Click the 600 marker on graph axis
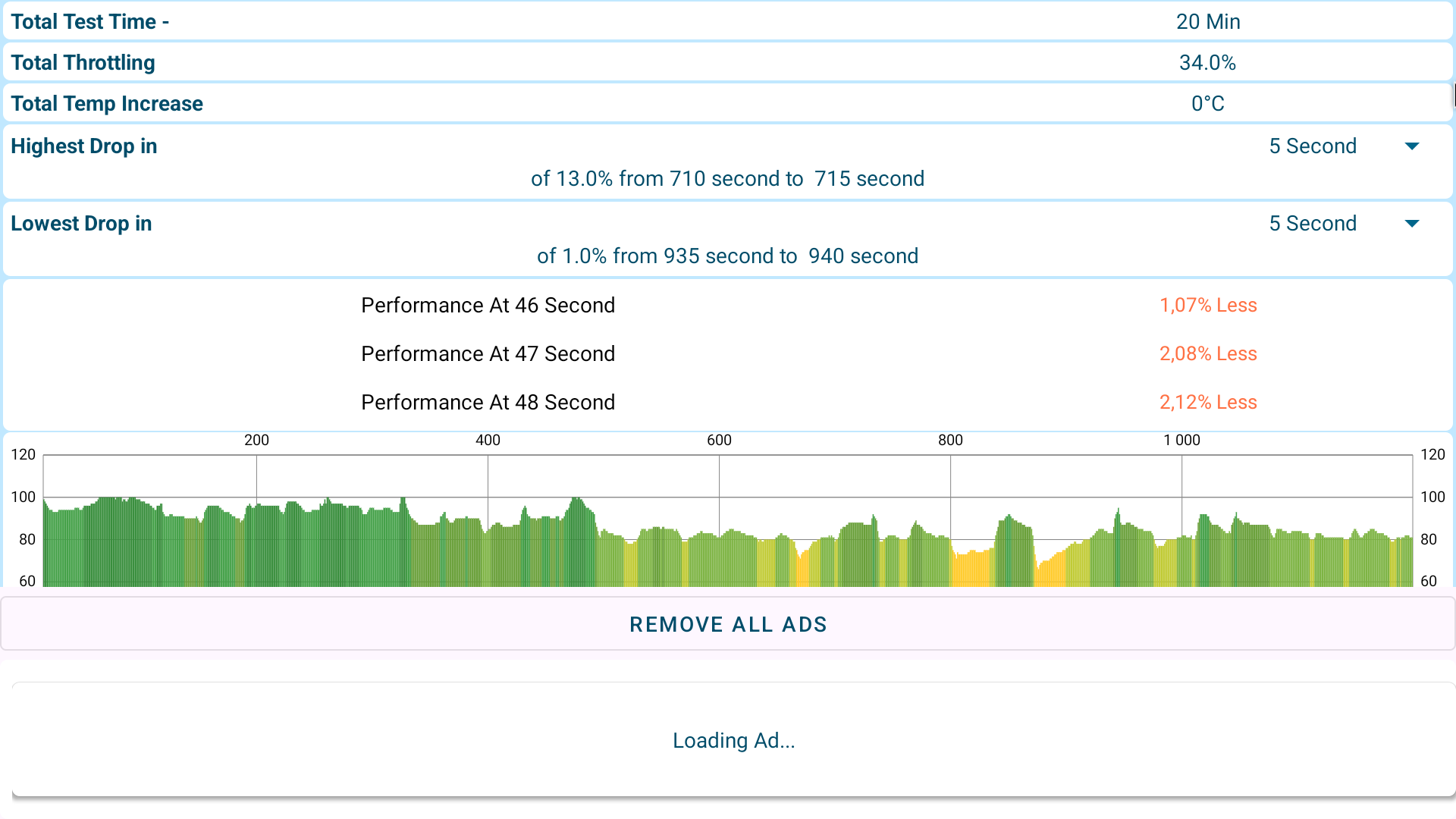This screenshot has height=819, width=1456. coord(719,441)
